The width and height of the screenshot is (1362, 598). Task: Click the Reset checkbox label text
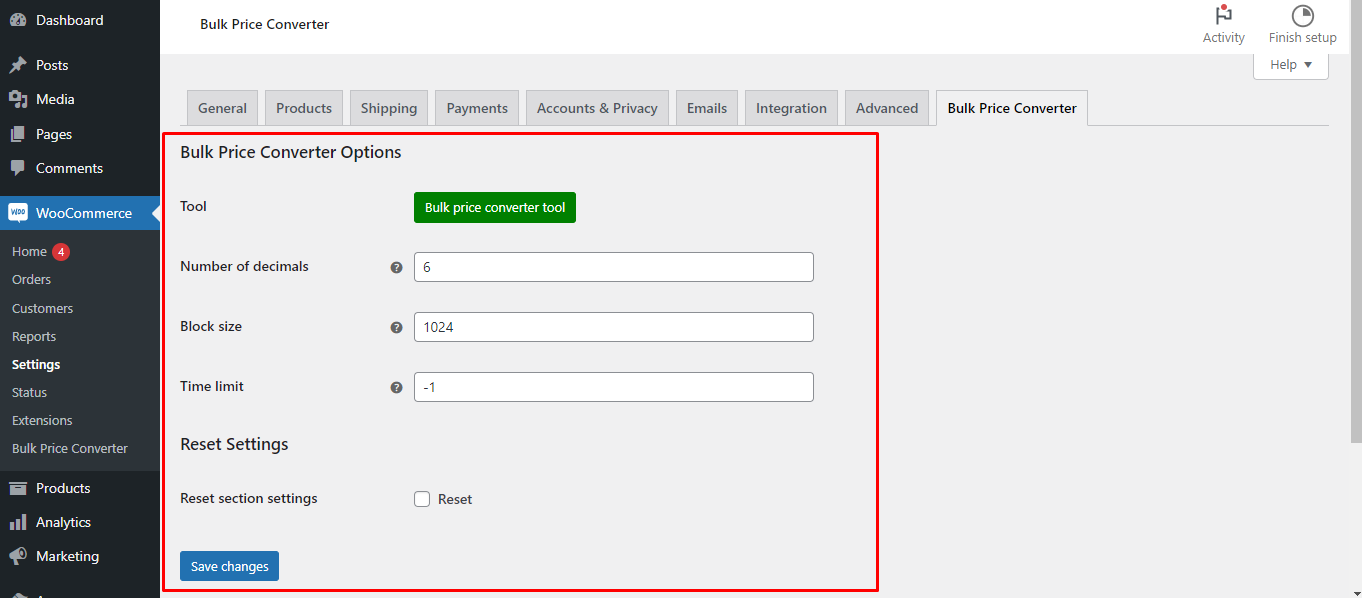coord(455,499)
